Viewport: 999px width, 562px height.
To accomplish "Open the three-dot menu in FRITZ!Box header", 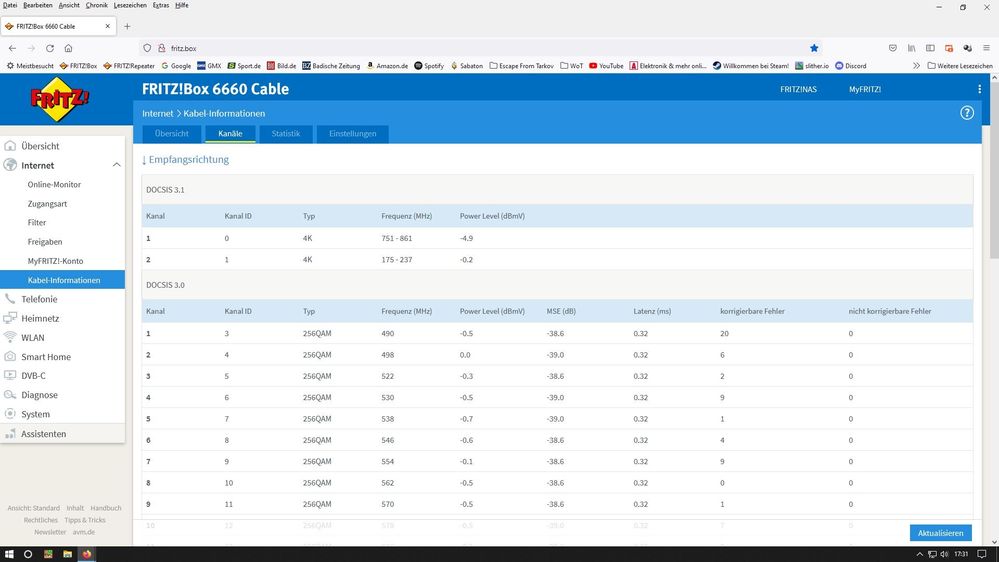I will (979, 89).
